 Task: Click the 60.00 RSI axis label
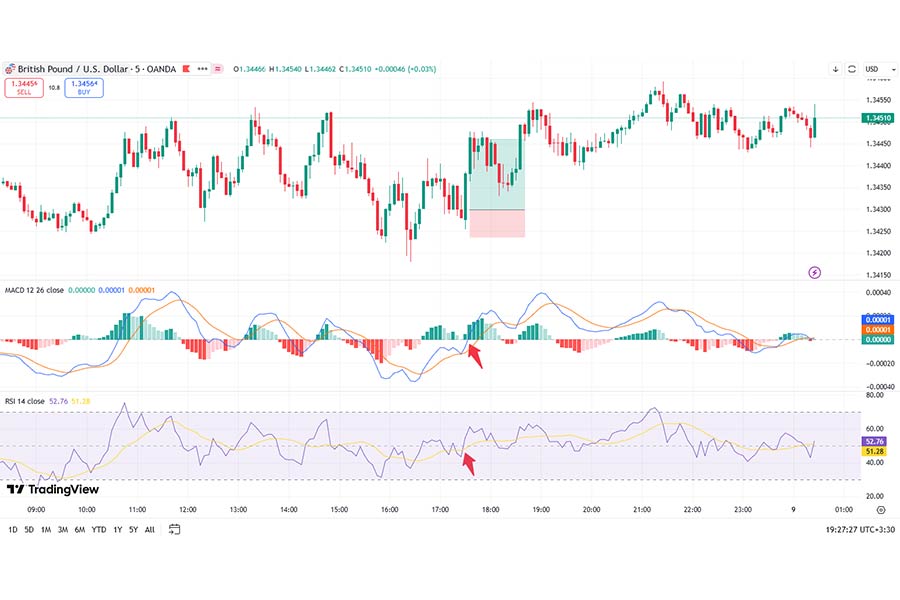tap(875, 429)
